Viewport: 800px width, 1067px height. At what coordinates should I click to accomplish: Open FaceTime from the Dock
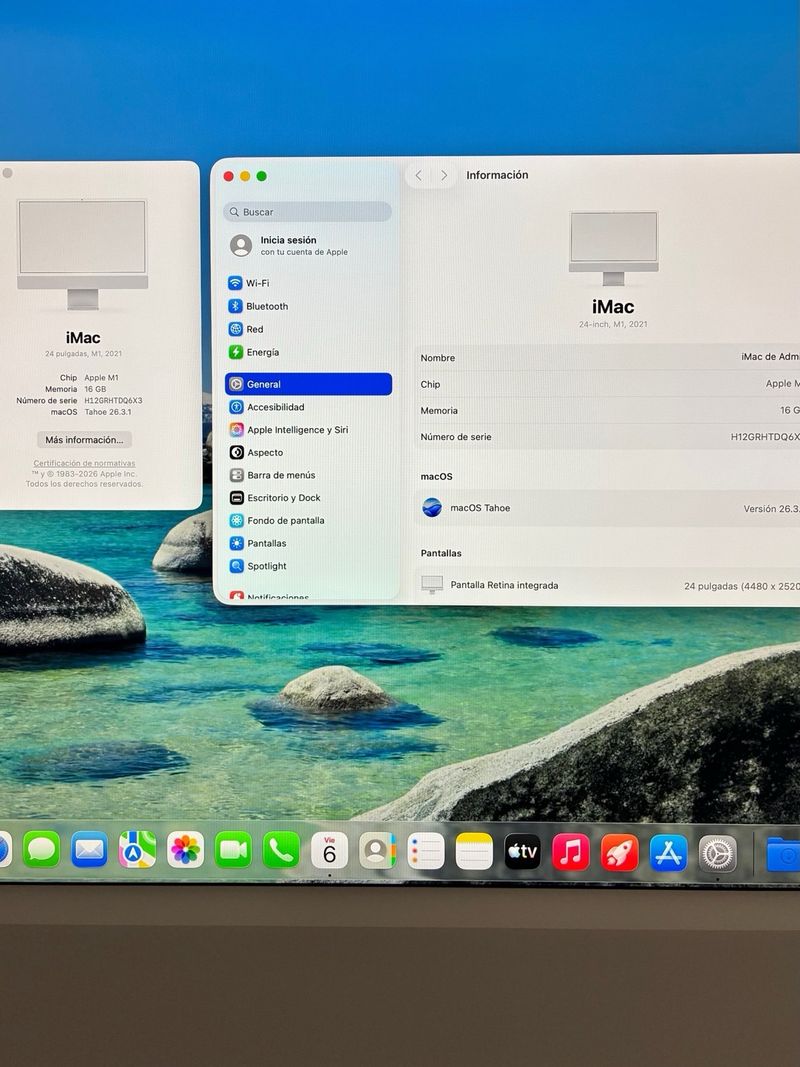click(x=233, y=850)
